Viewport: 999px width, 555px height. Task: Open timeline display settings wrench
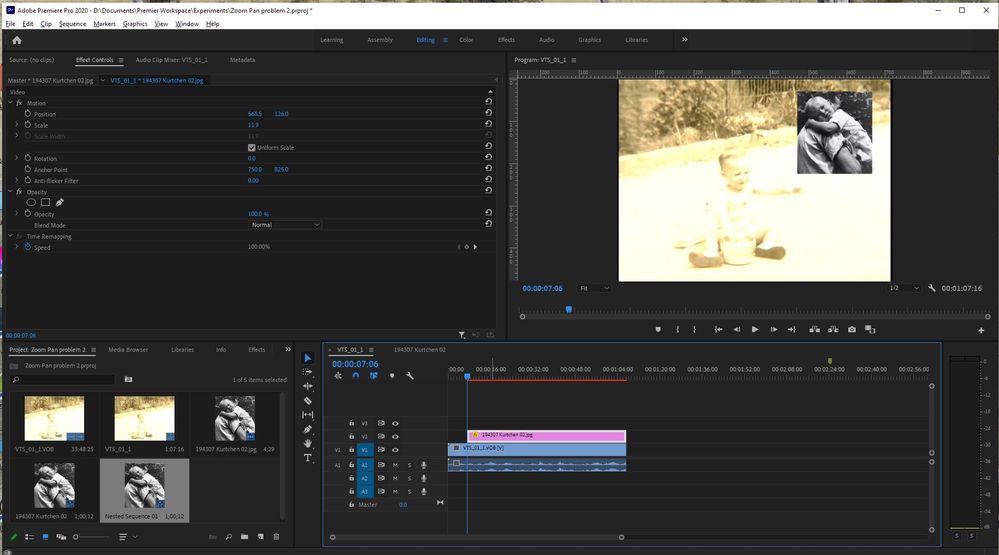point(409,376)
